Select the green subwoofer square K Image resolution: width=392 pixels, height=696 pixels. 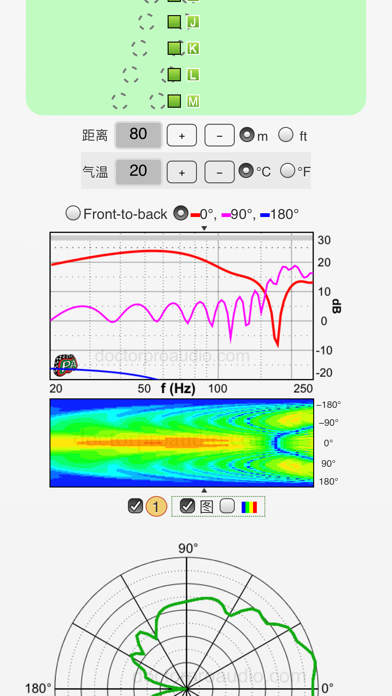coord(175,48)
